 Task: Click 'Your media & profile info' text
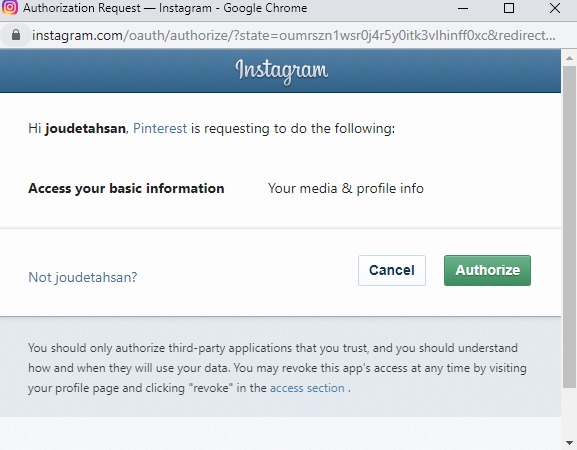point(346,188)
